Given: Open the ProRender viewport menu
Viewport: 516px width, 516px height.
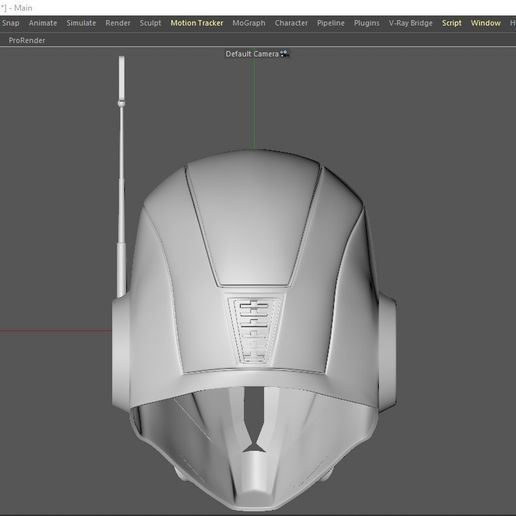Looking at the screenshot, I should 27,40.
